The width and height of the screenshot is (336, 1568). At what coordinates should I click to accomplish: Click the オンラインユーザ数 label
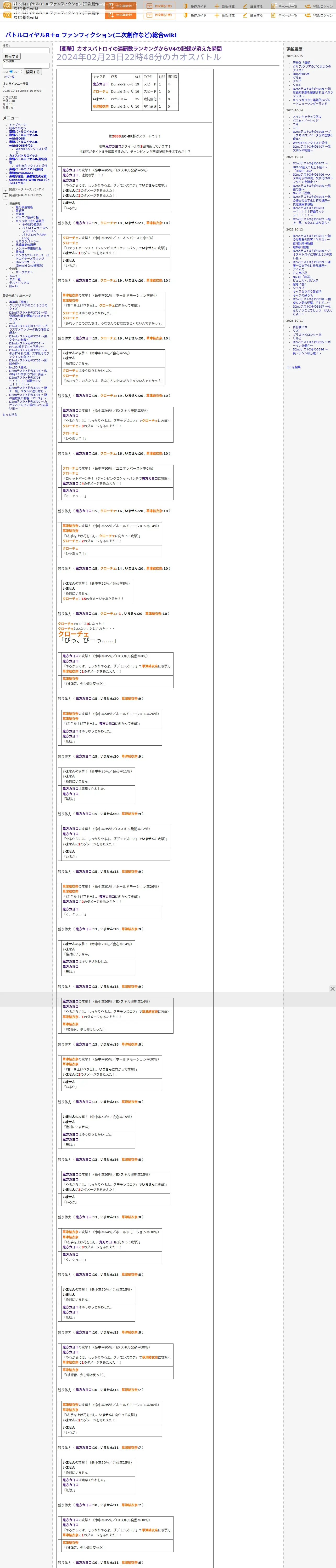(x=15, y=83)
